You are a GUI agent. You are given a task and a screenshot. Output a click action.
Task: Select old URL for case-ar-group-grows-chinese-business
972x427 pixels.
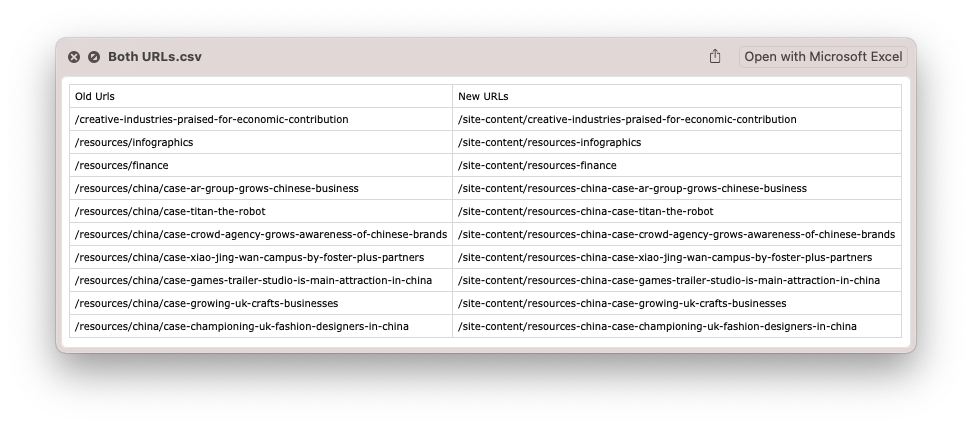tap(216, 188)
